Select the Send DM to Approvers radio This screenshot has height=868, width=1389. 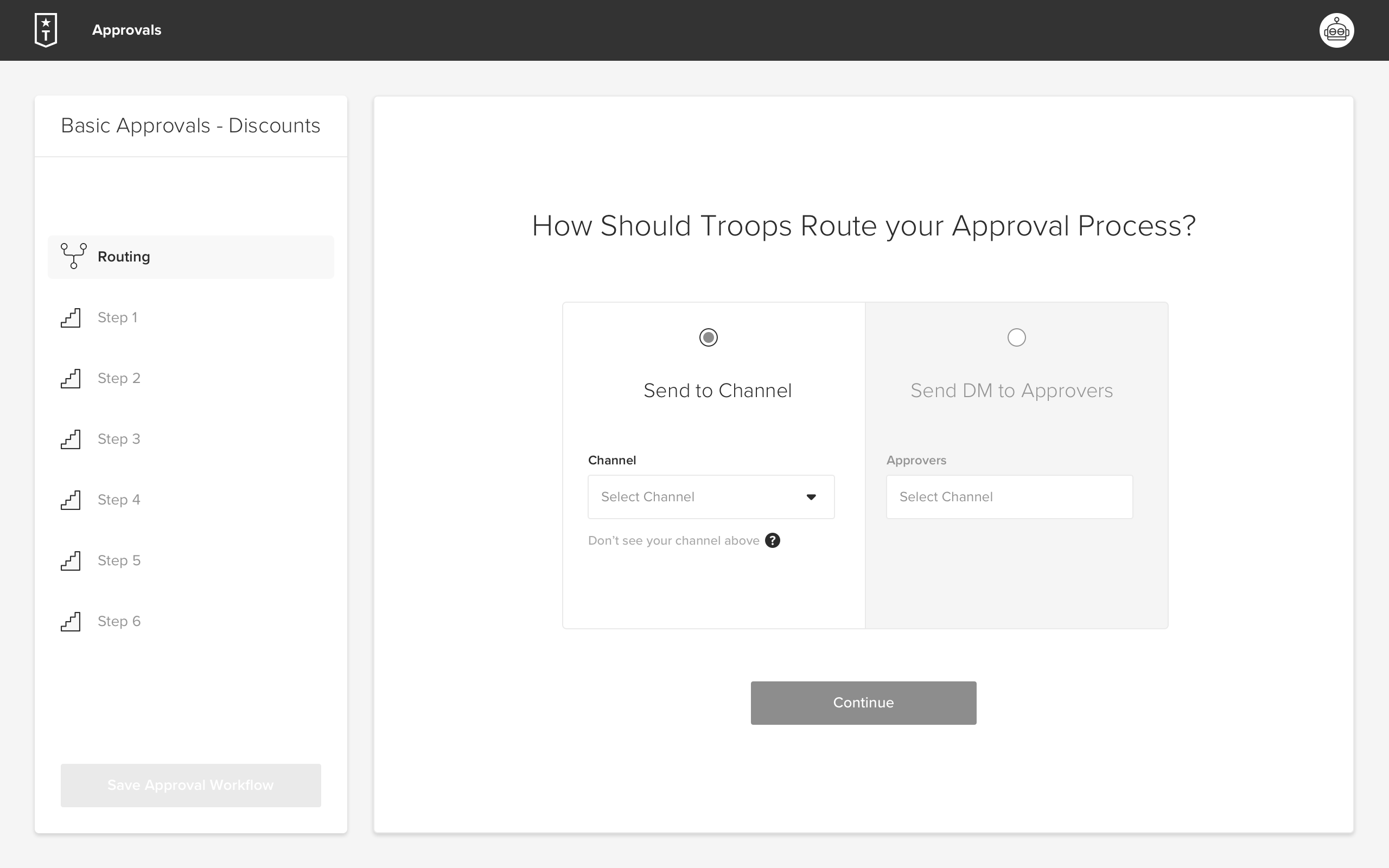(x=1016, y=337)
